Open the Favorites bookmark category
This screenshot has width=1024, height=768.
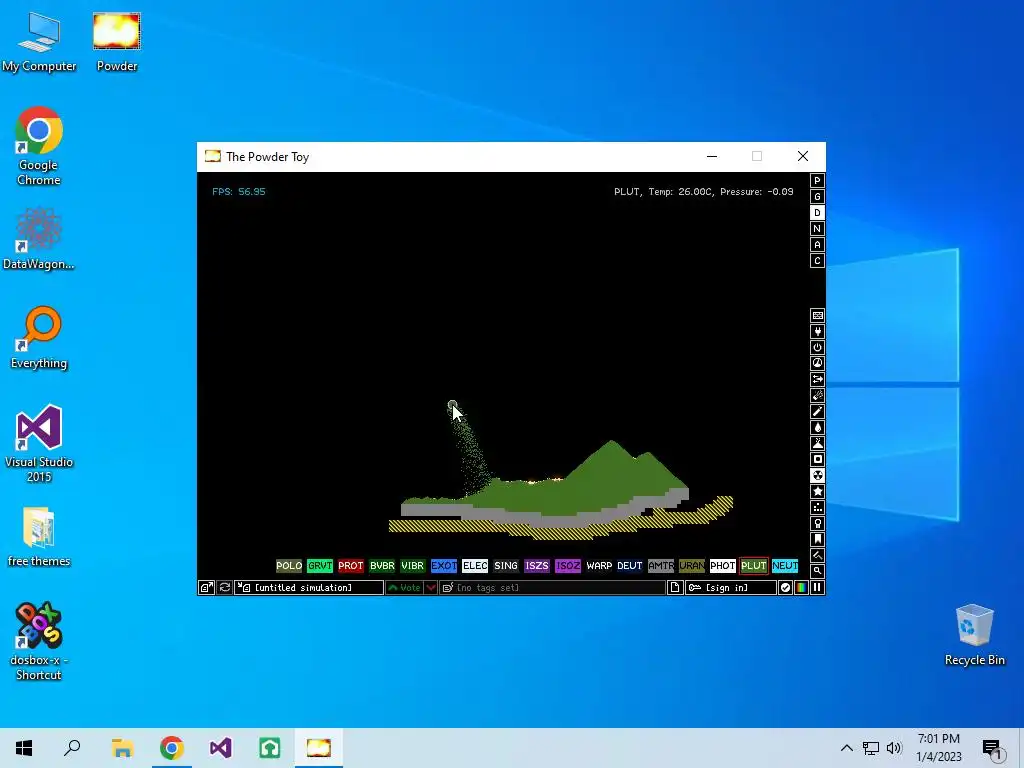[x=817, y=539]
